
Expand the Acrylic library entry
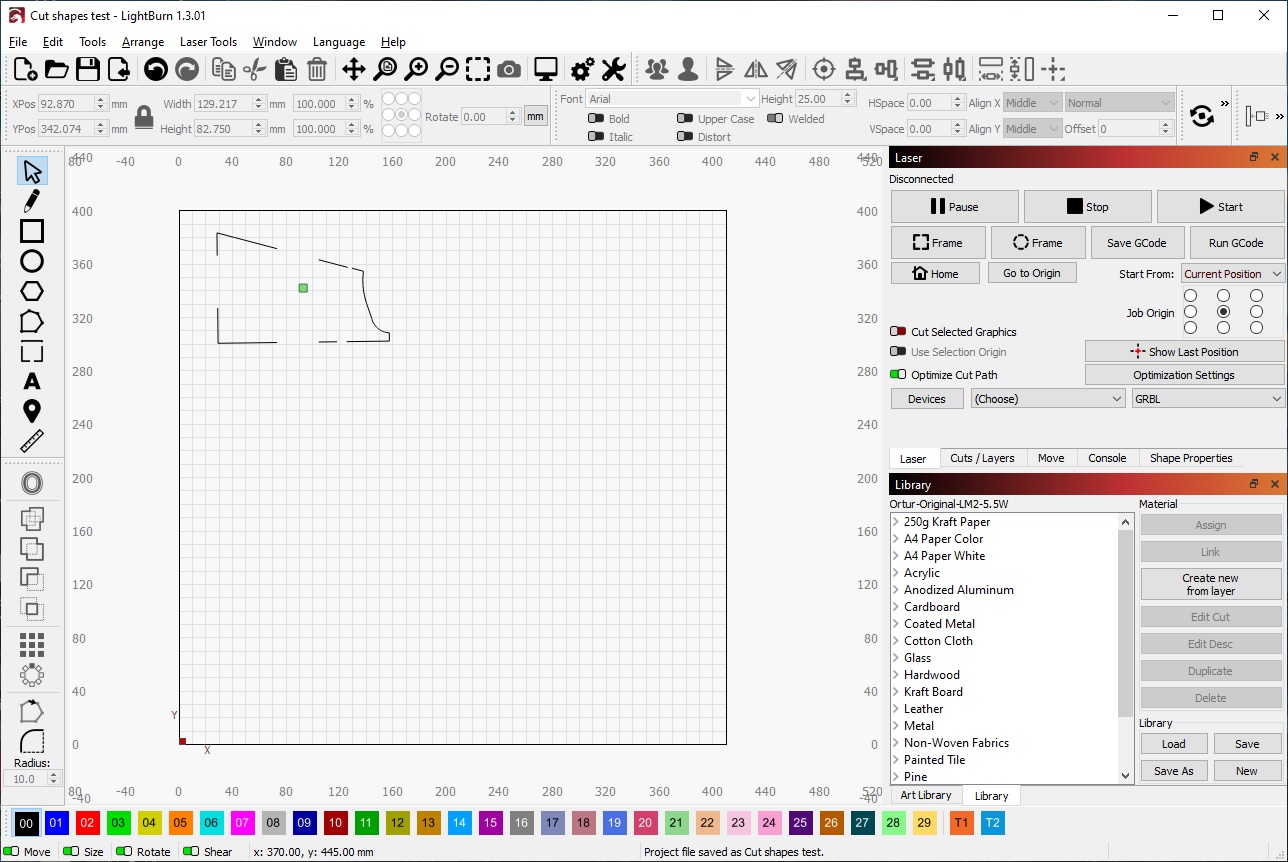[x=895, y=573]
